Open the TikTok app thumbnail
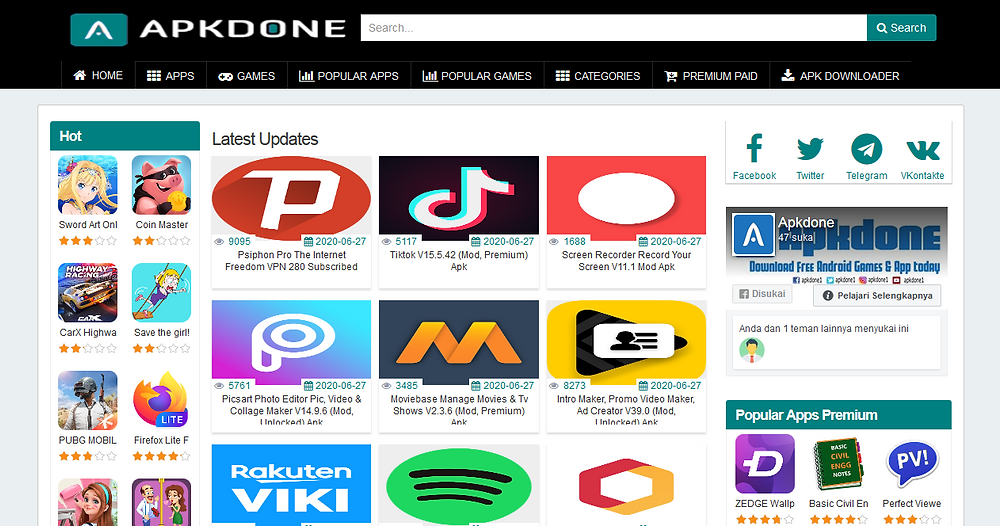 [x=459, y=195]
